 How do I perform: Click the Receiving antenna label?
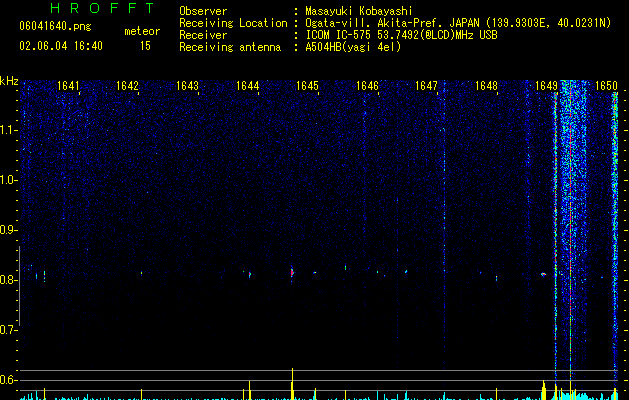[x=230, y=47]
